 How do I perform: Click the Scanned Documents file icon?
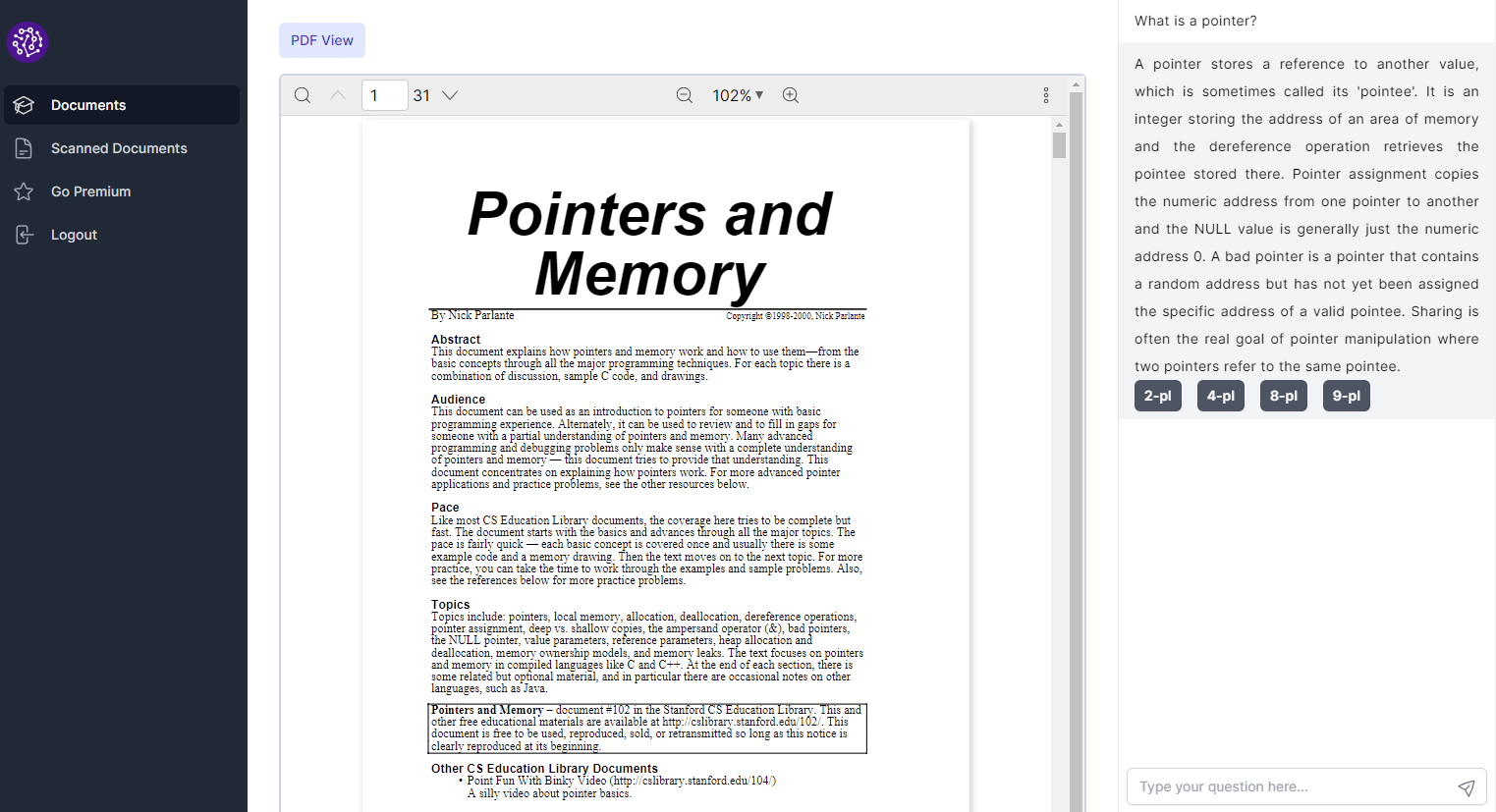tap(25, 148)
